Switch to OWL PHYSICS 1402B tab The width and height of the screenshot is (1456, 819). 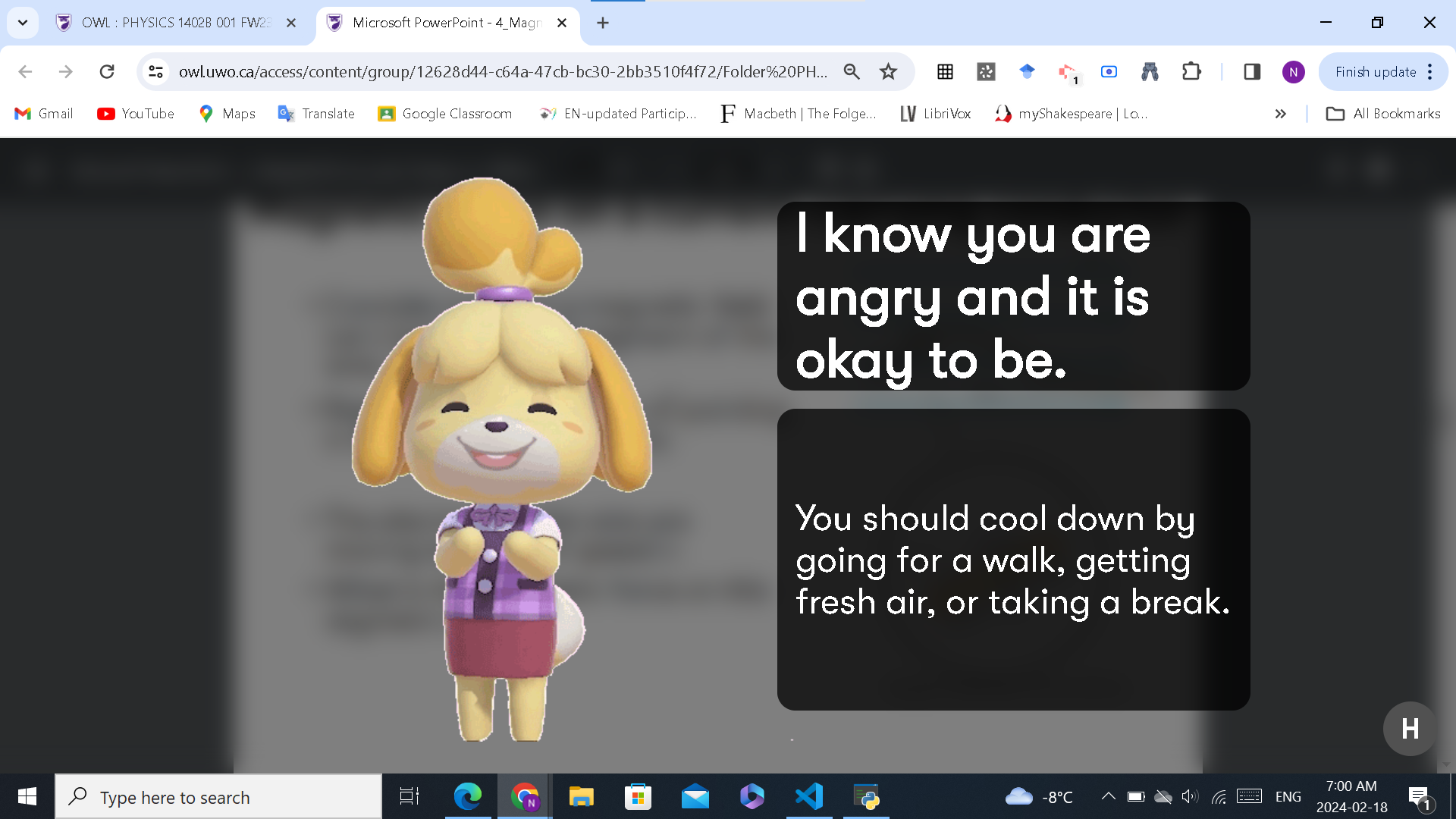click(174, 23)
